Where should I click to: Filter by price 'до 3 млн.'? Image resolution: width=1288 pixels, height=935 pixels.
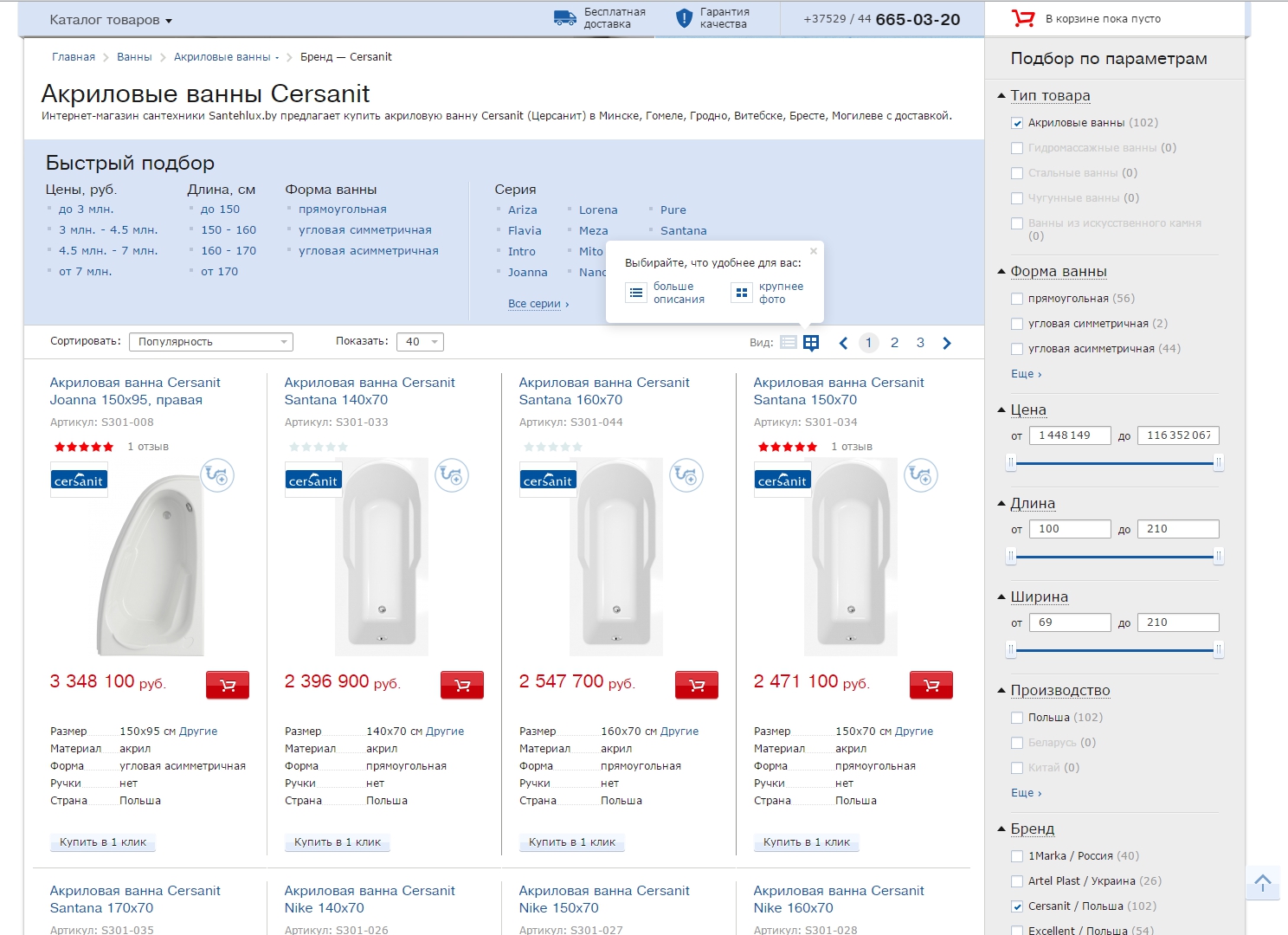(87, 210)
